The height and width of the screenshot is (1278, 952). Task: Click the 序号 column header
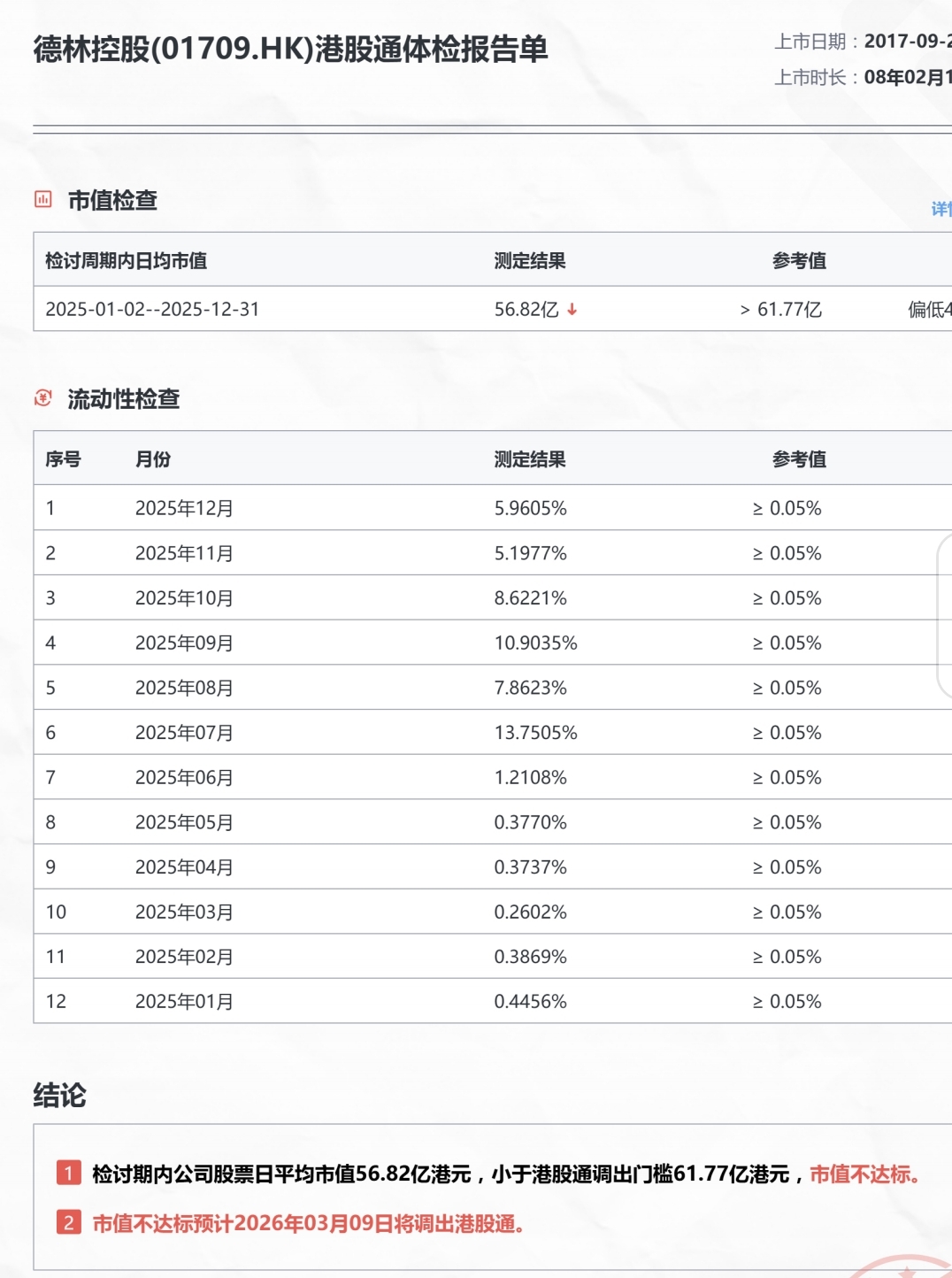pyautogui.click(x=63, y=458)
